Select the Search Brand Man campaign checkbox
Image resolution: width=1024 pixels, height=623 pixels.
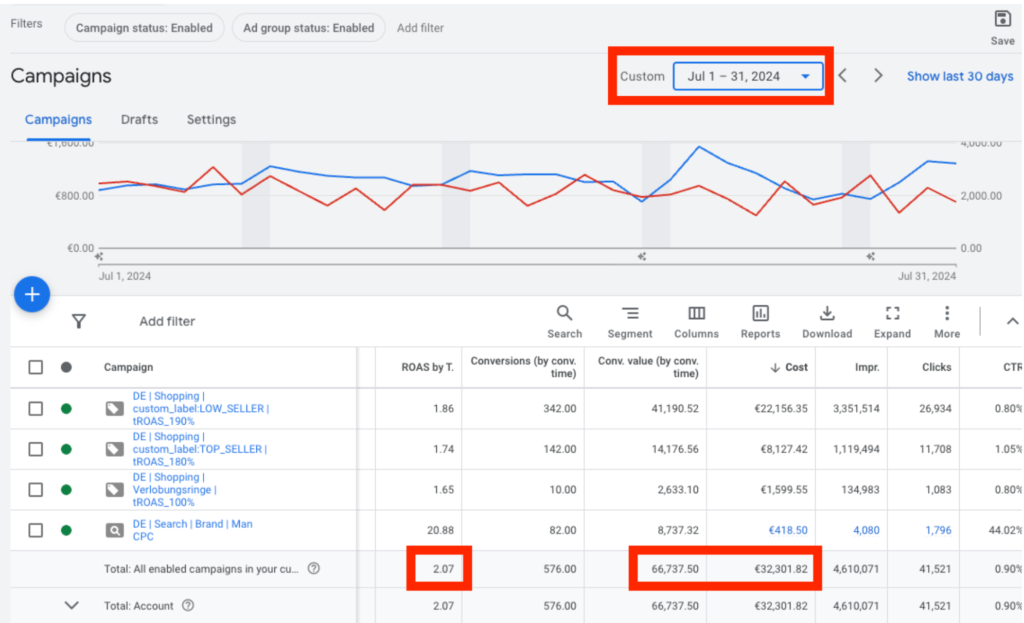(x=36, y=530)
